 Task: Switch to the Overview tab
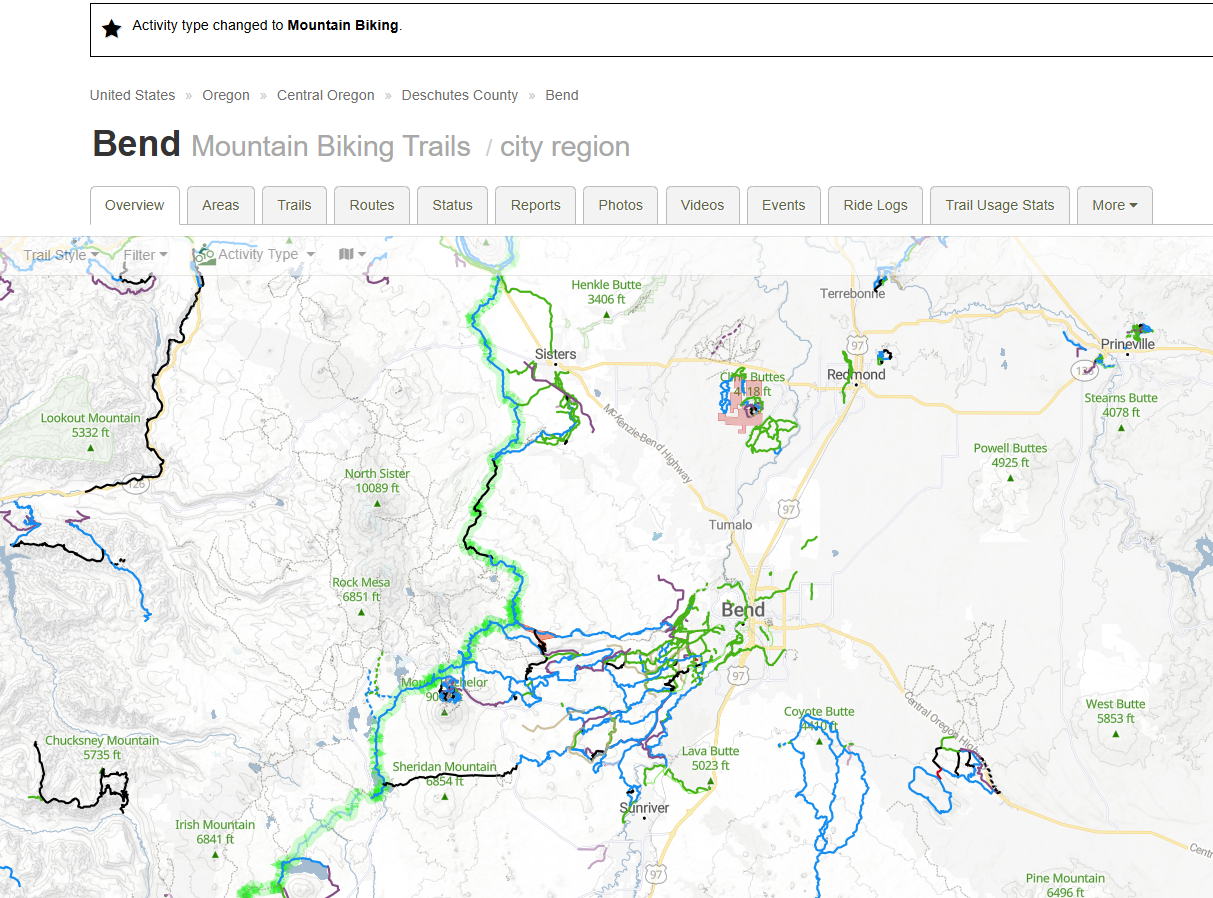point(135,205)
